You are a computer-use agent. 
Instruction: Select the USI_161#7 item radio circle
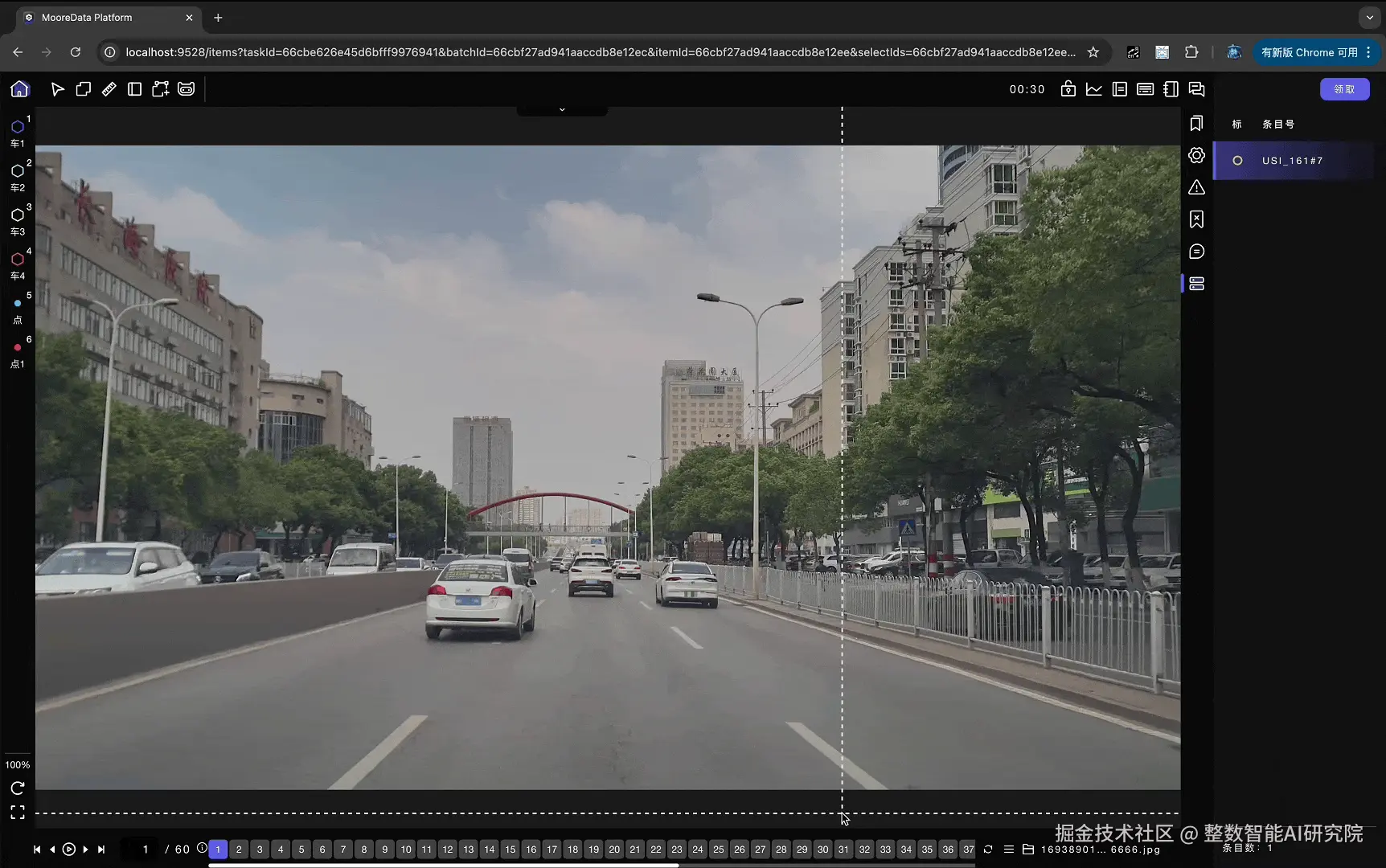pyautogui.click(x=1237, y=161)
